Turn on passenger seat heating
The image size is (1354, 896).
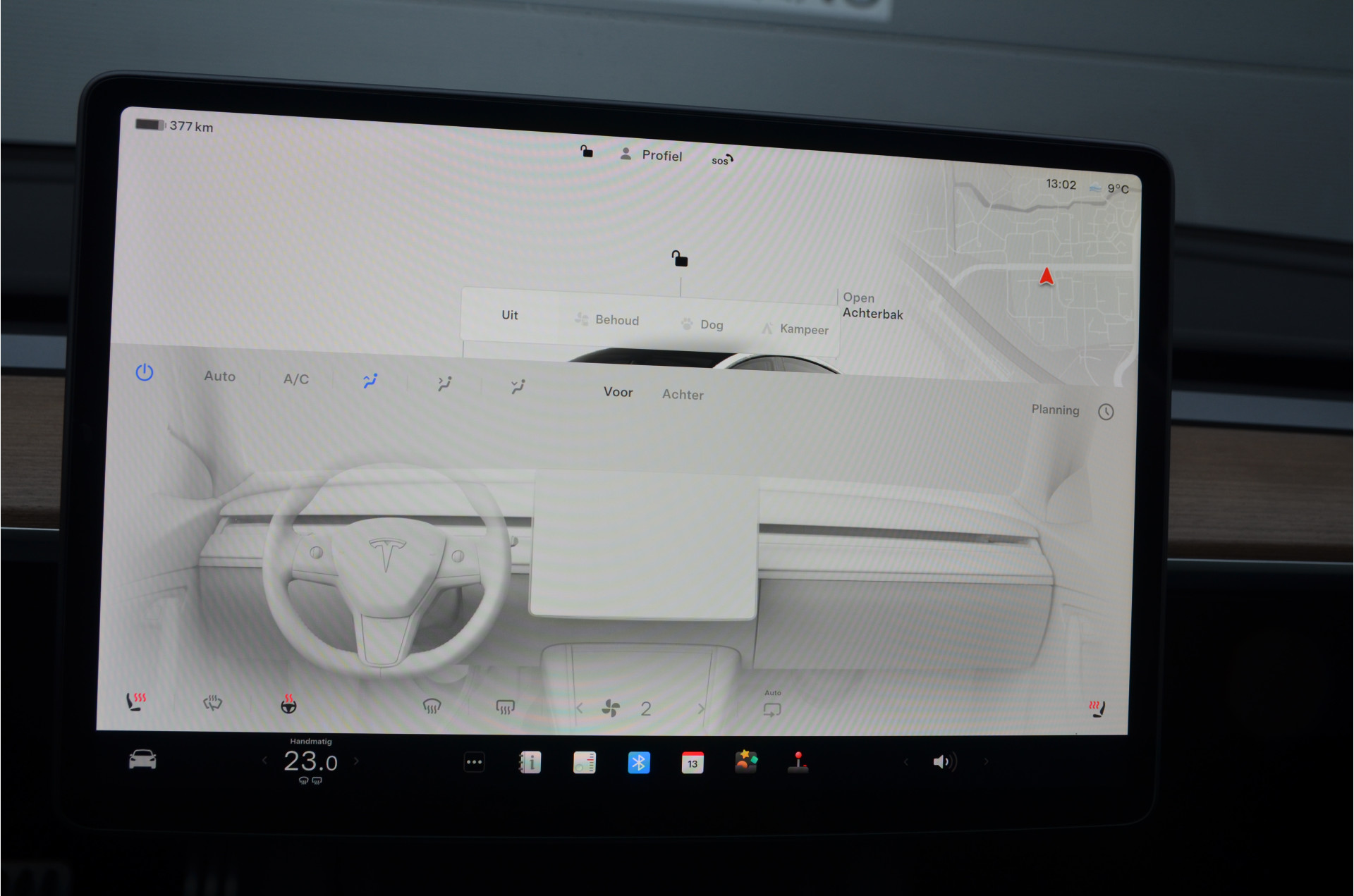pyautogui.click(x=1097, y=708)
